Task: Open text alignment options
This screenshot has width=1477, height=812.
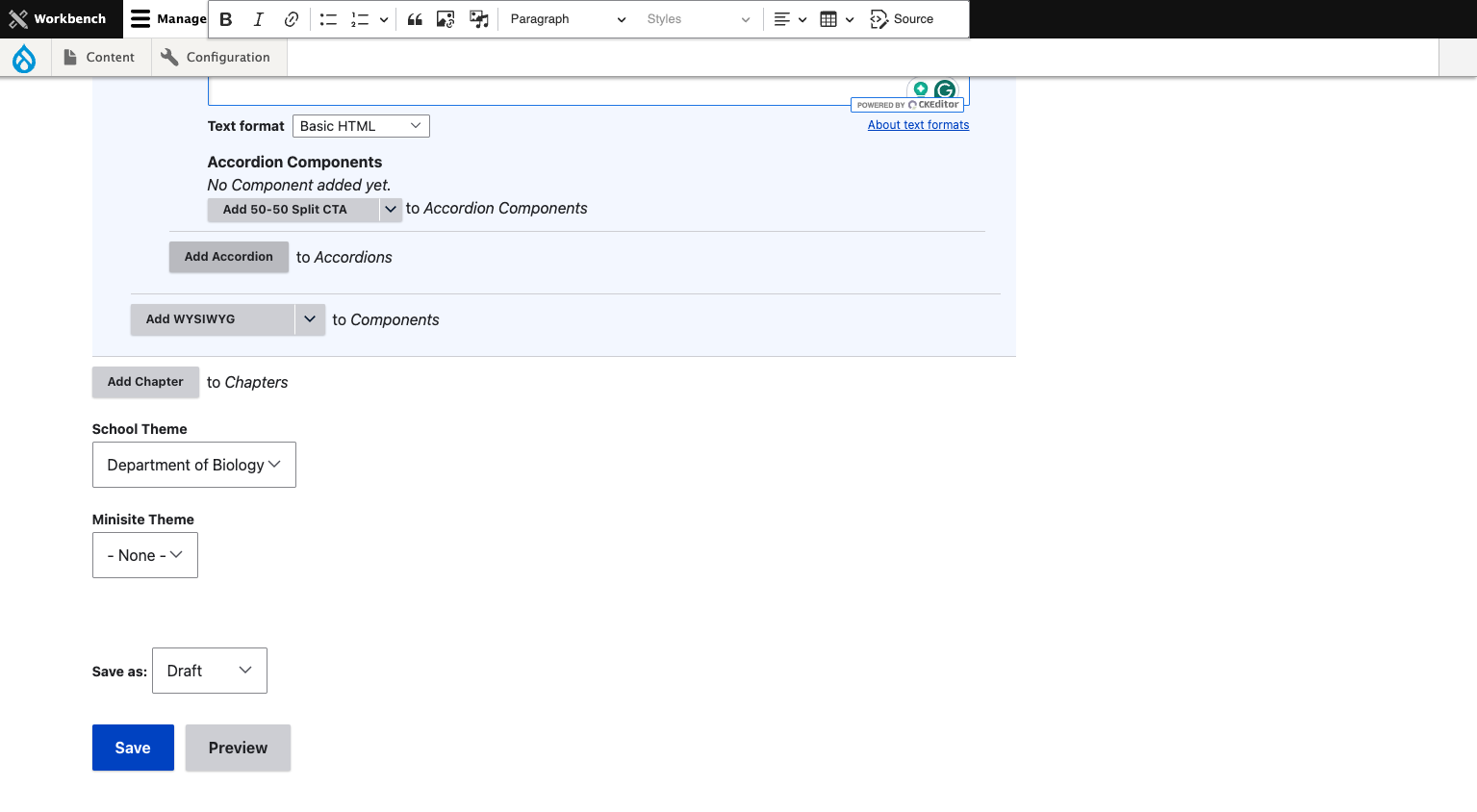Action: tap(790, 19)
